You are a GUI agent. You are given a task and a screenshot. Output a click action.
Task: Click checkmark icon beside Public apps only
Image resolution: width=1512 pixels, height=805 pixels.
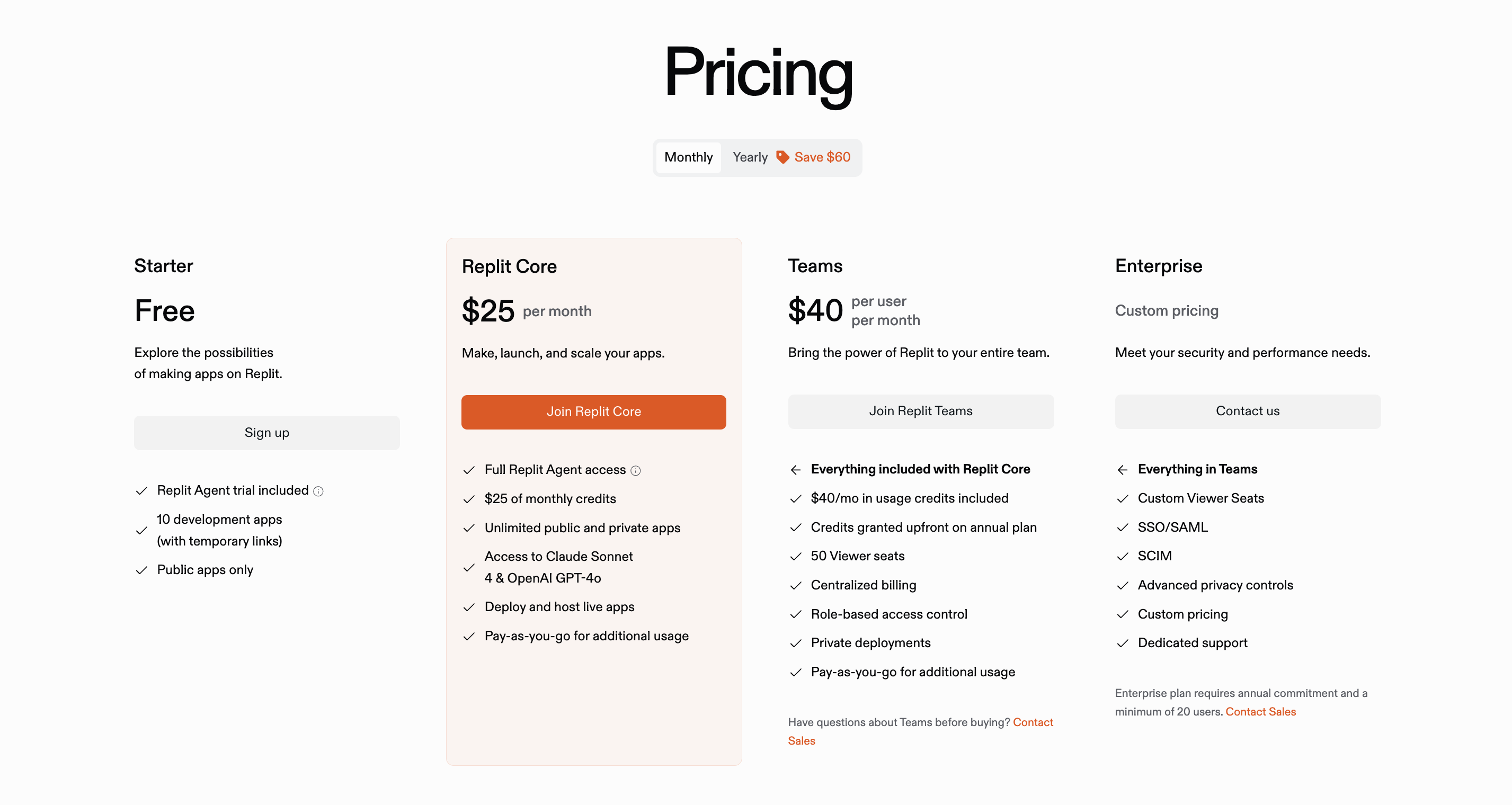tap(141, 570)
